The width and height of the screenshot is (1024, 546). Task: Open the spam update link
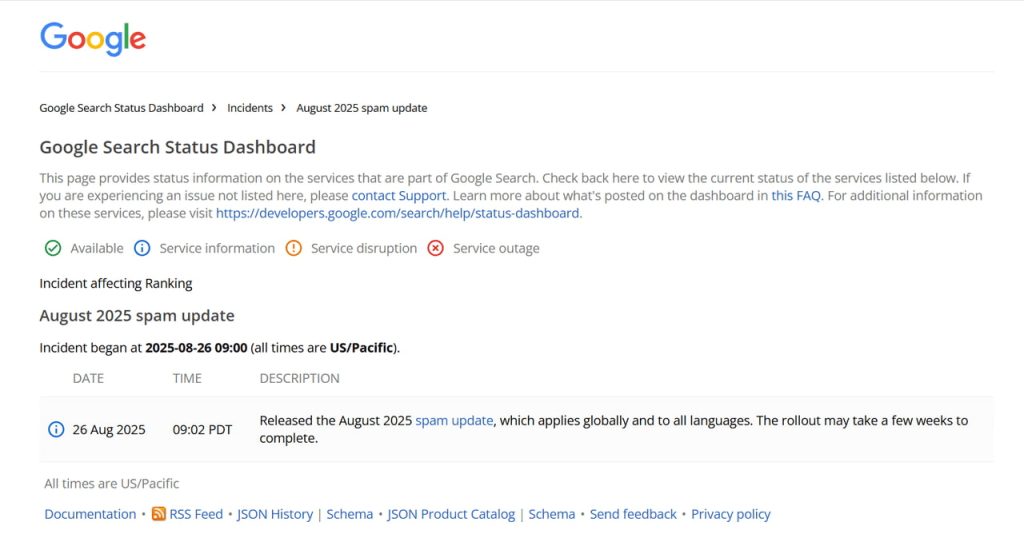pos(454,421)
